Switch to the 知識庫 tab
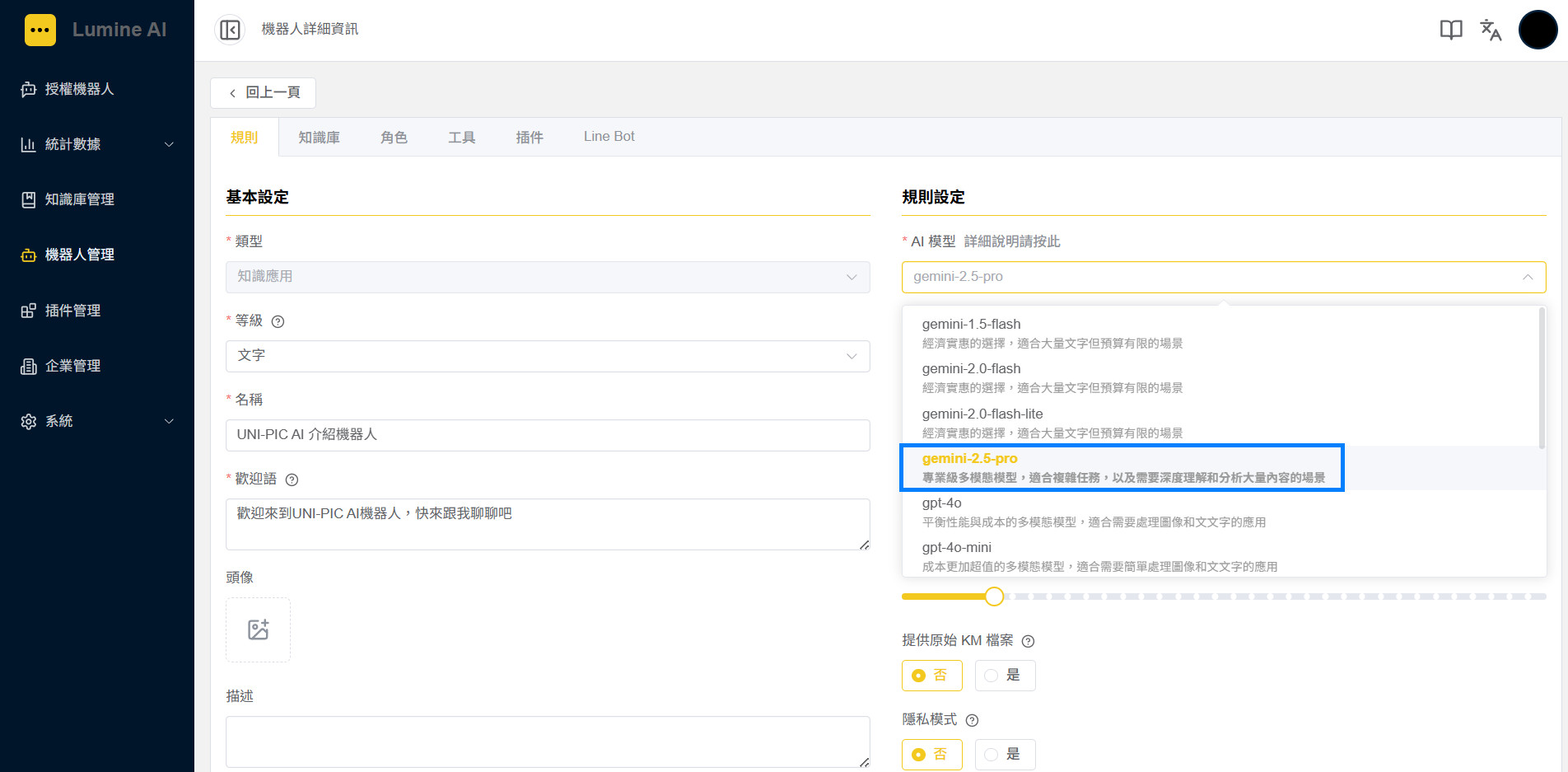This screenshot has width=1568, height=772. [x=319, y=137]
